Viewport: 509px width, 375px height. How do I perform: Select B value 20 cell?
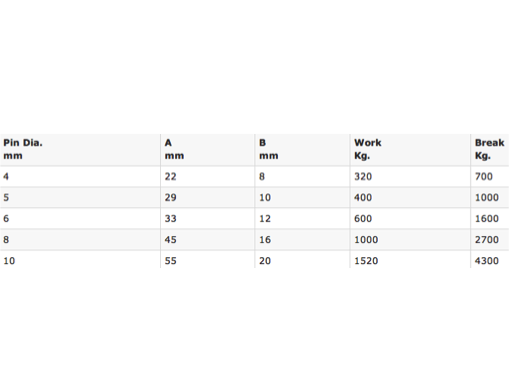tap(302, 260)
